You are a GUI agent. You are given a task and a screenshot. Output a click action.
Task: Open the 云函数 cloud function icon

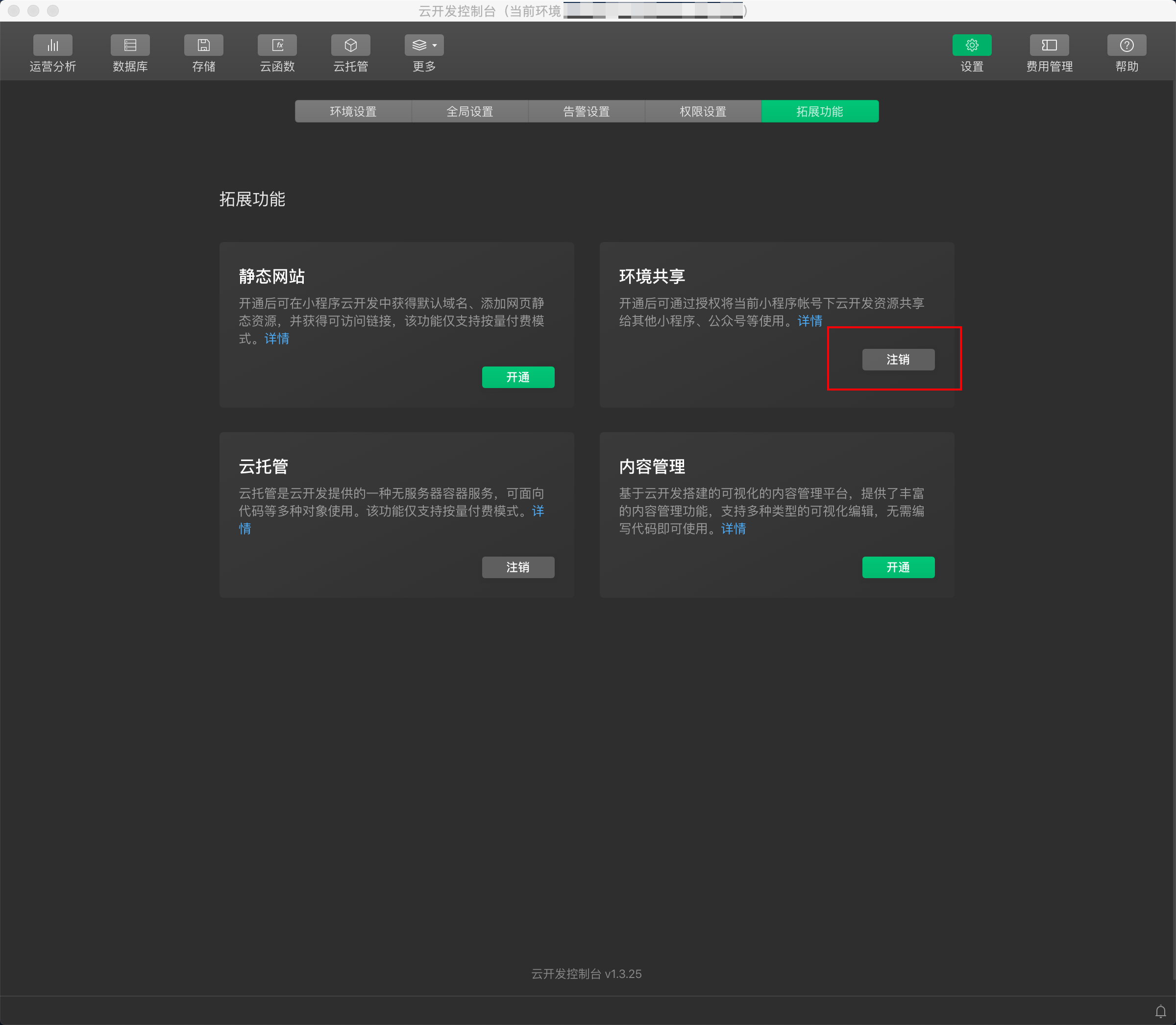(x=277, y=45)
